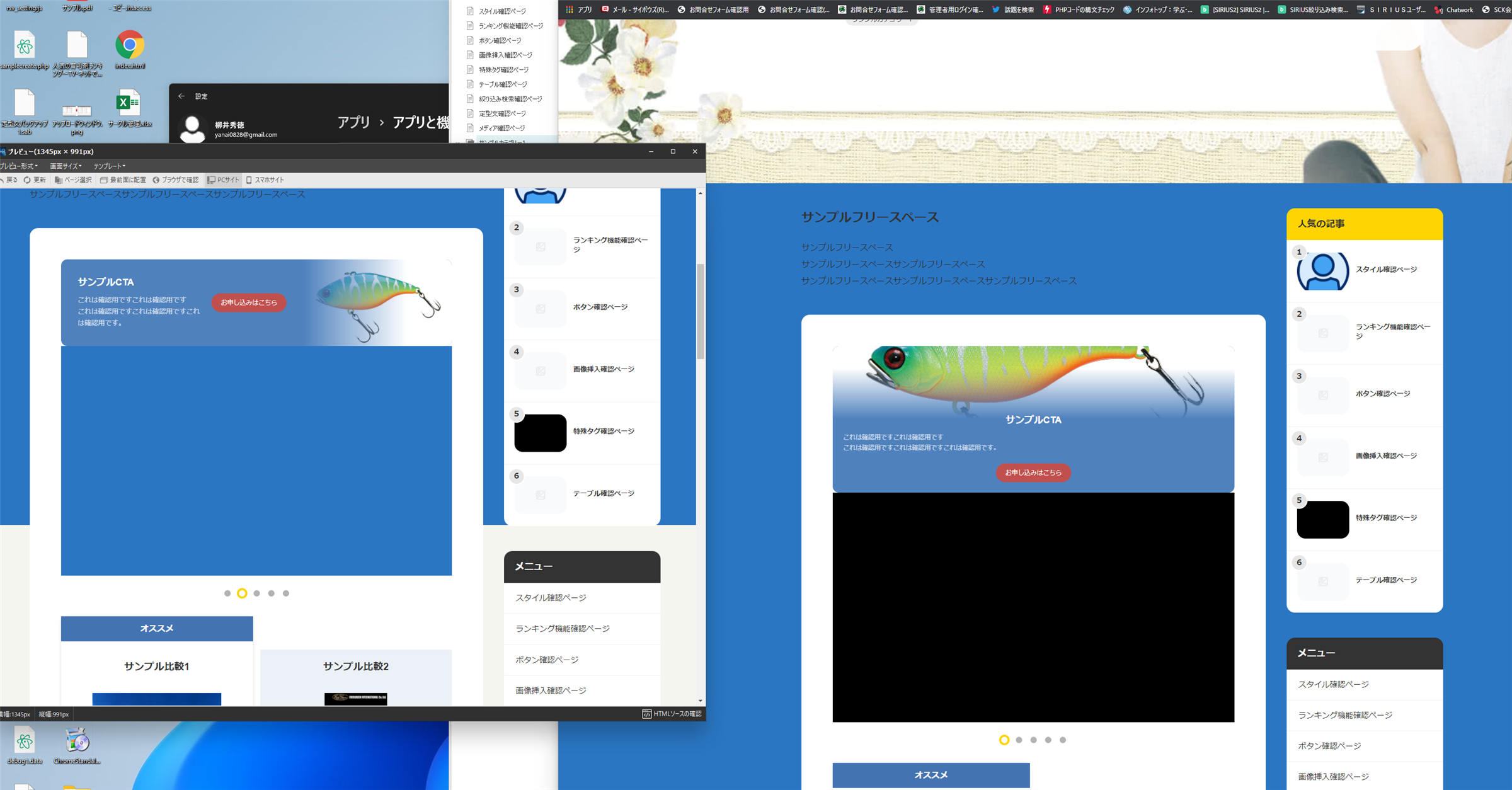Open the 画面サイズ dropdown menu
Image resolution: width=1512 pixels, height=790 pixels.
[x=66, y=166]
